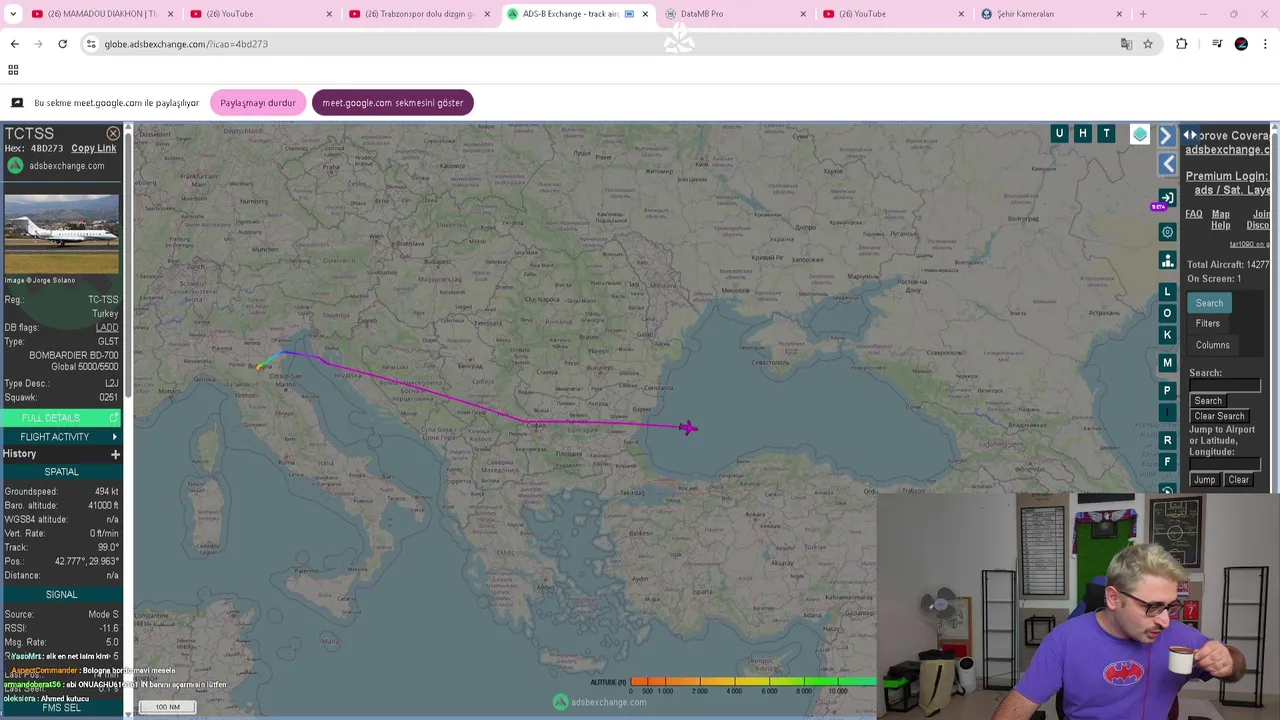Toggle the sidebar width double-arrow icon
The height and width of the screenshot is (720, 1280).
click(1189, 135)
